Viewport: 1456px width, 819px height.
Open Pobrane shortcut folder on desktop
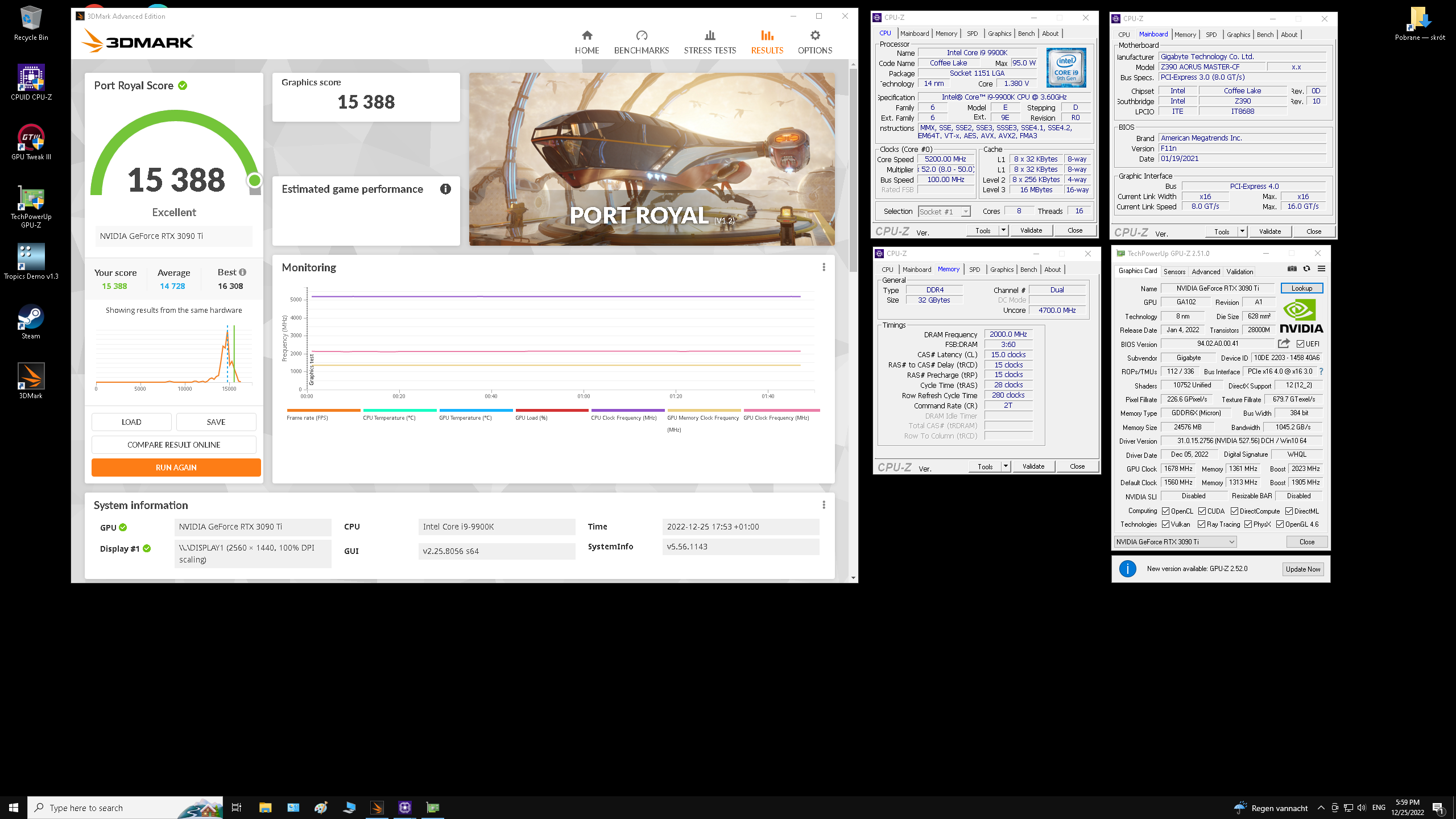[x=1420, y=23]
